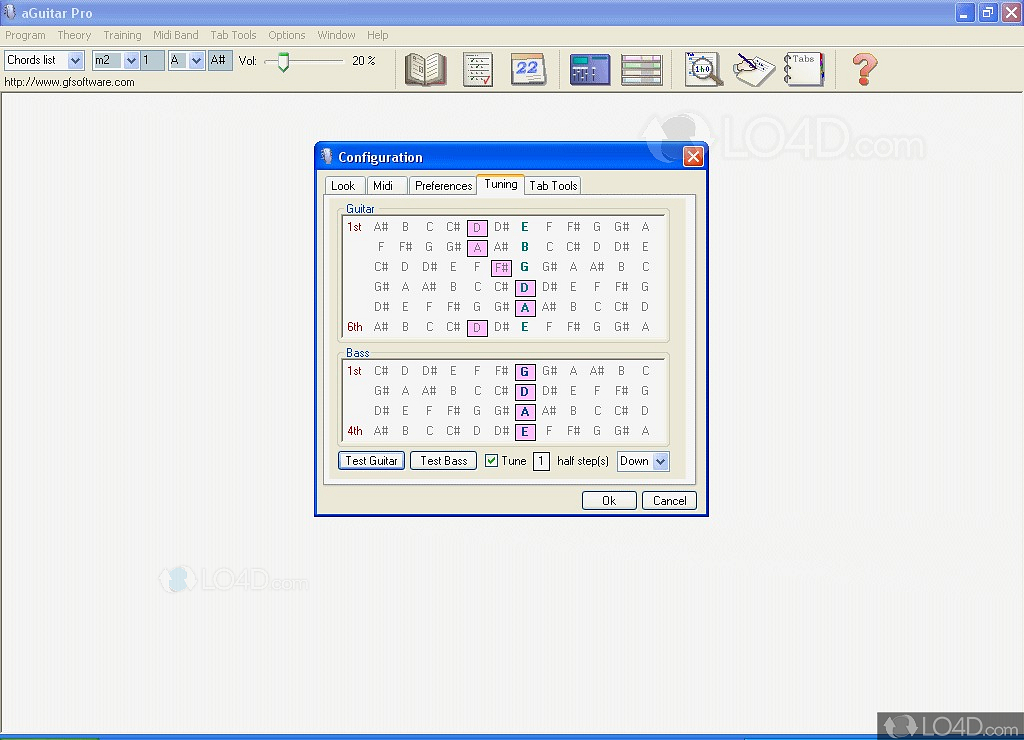Expand the Down direction dropdown
The image size is (1024, 740).
(658, 461)
